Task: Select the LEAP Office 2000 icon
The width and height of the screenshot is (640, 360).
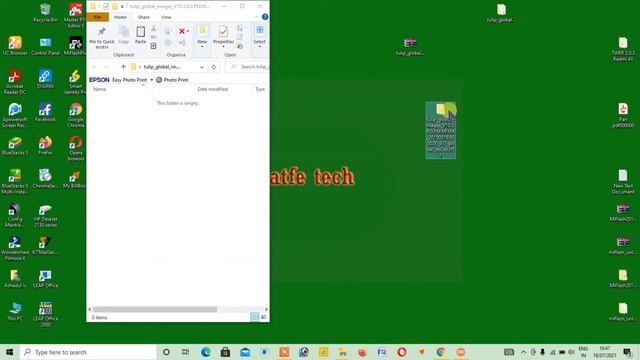Action: point(45,314)
